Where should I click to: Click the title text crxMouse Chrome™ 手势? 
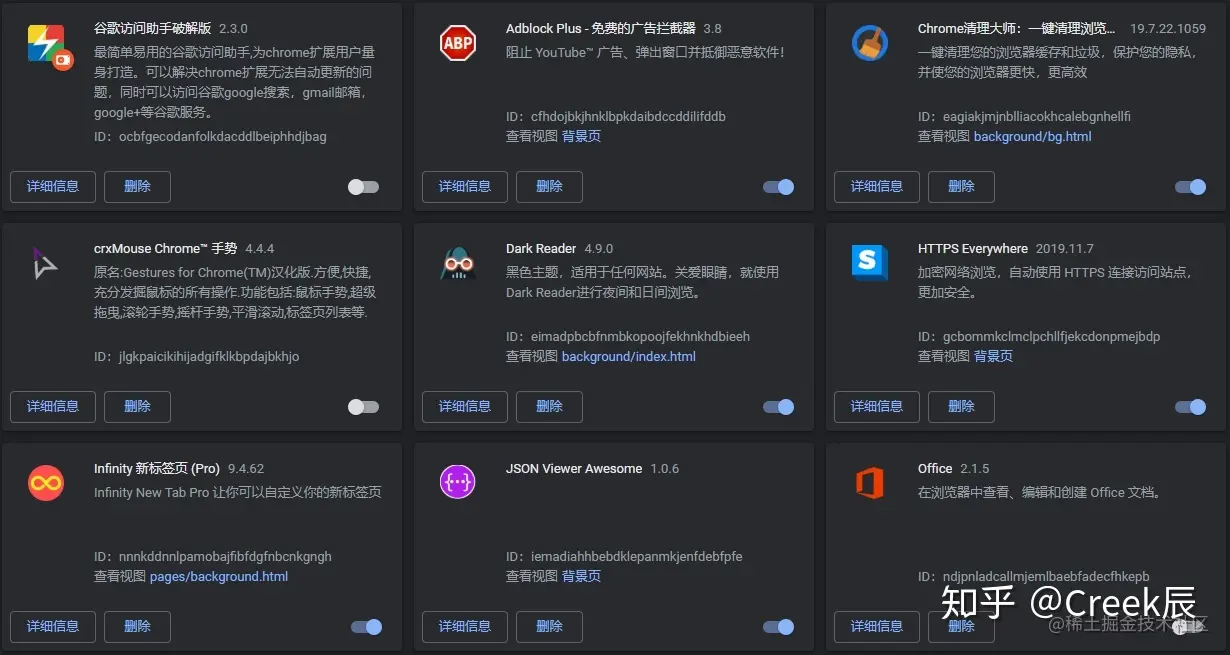coord(166,249)
